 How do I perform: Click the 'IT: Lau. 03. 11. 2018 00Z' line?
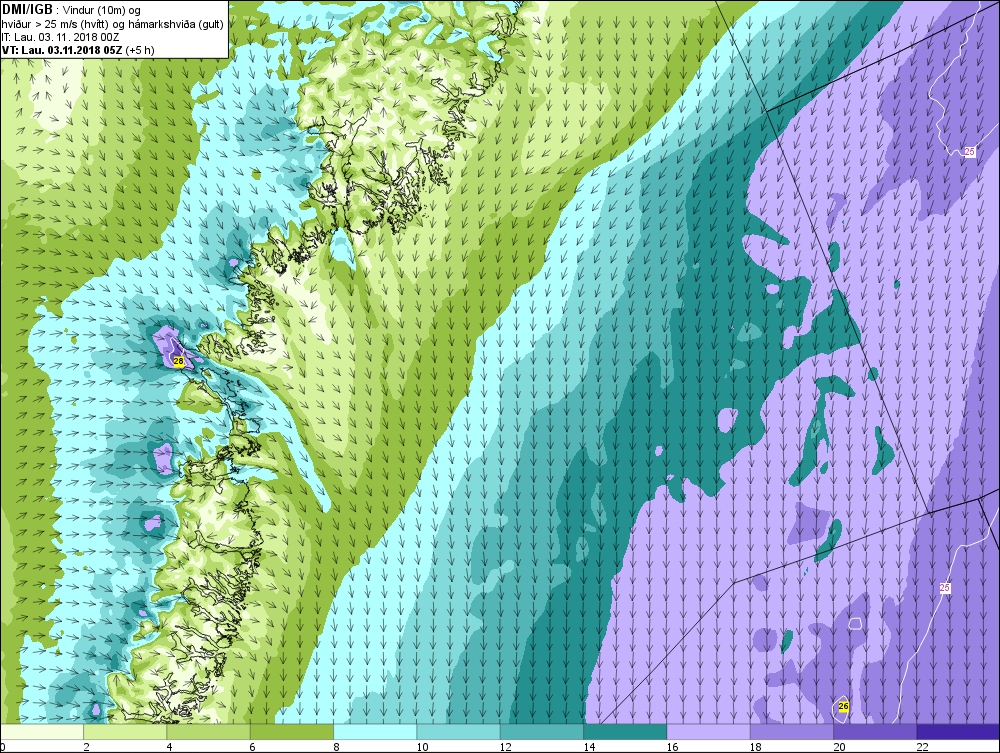(x=60, y=37)
